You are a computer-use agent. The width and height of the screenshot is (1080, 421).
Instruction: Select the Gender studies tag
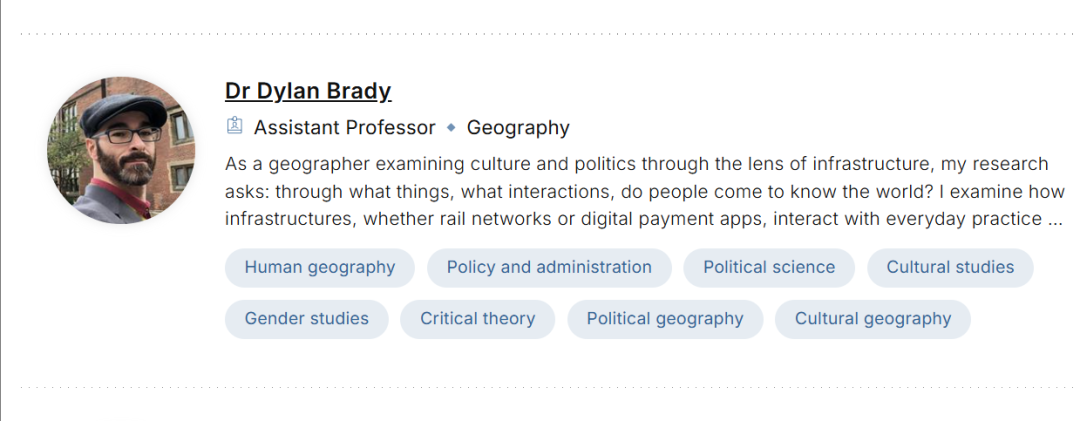(x=306, y=319)
